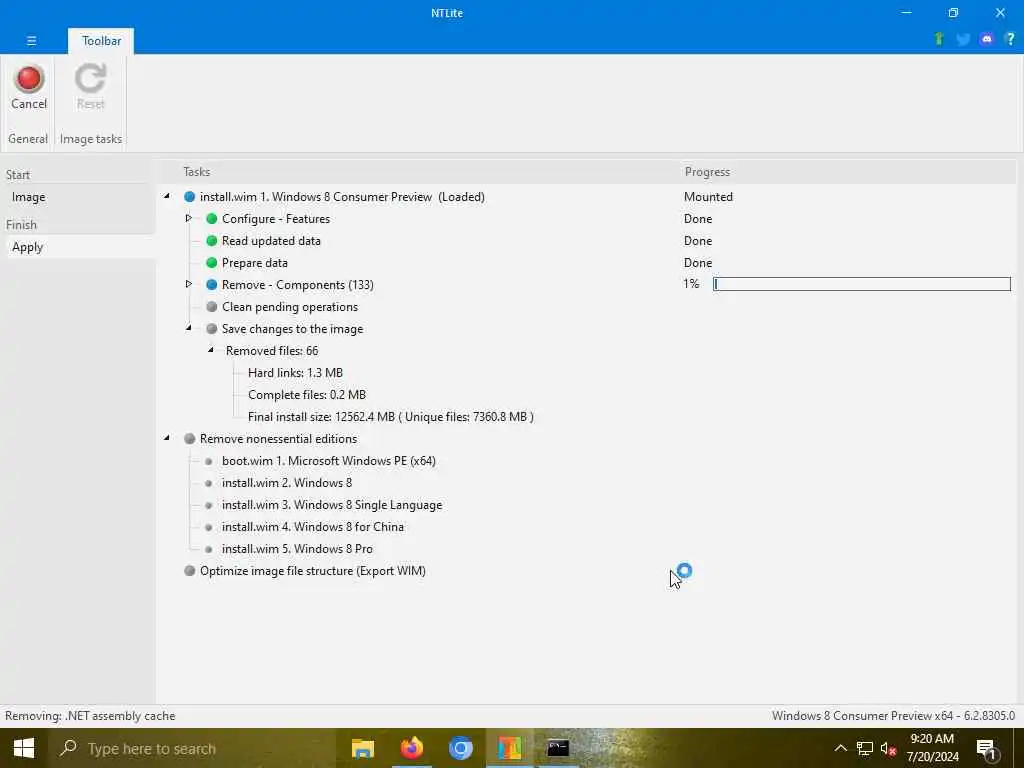Screen dimensions: 1024x768
Task: Click the greyed Reset arrow icon
Action: tap(90, 78)
